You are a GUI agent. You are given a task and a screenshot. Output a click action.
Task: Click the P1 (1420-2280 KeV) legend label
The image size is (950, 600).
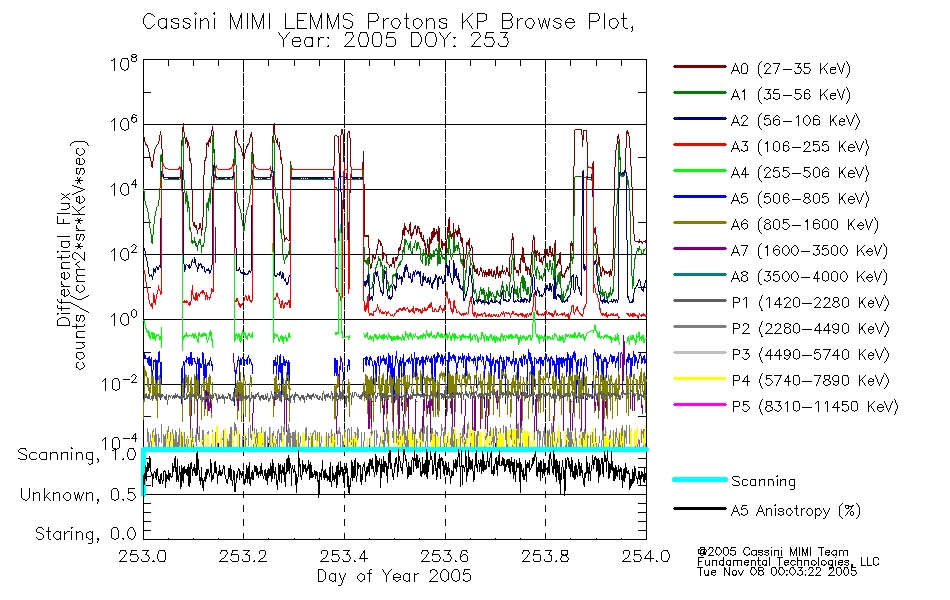point(810,302)
